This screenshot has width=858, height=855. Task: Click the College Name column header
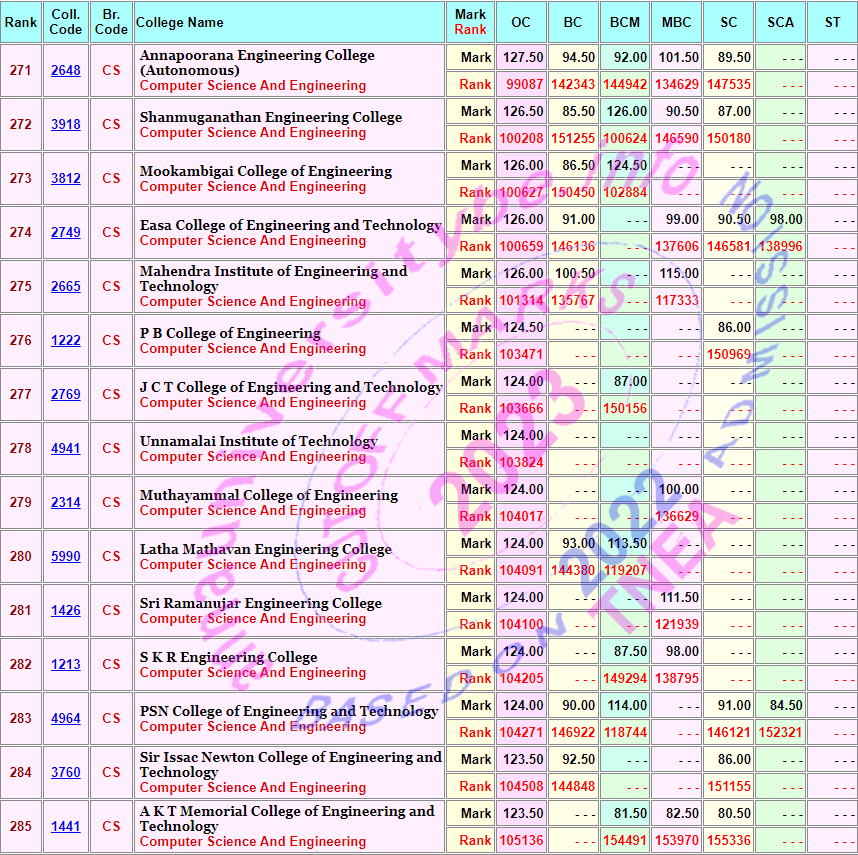pyautogui.click(x=180, y=22)
